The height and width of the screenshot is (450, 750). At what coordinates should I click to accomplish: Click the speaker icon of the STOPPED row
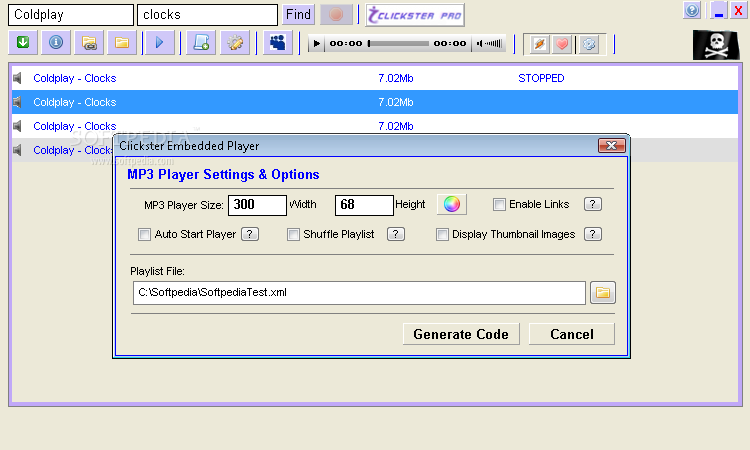click(x=17, y=78)
